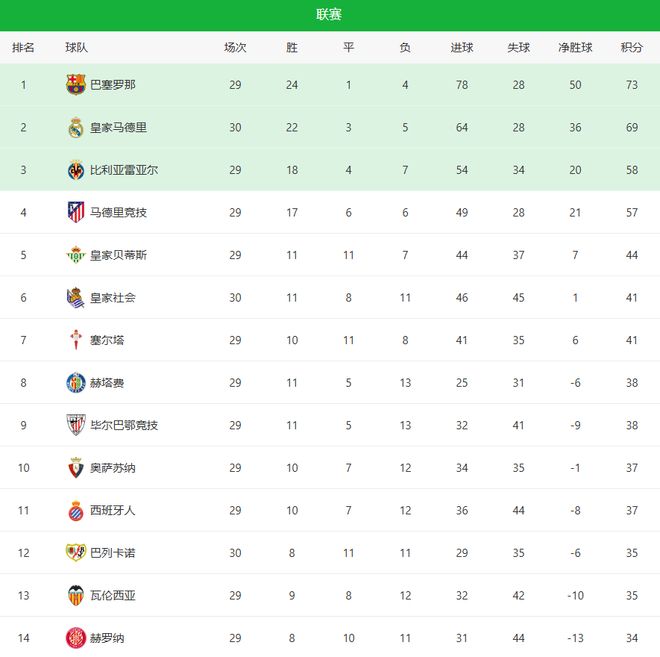Click the Getafe blue crest icon

click(x=76, y=382)
